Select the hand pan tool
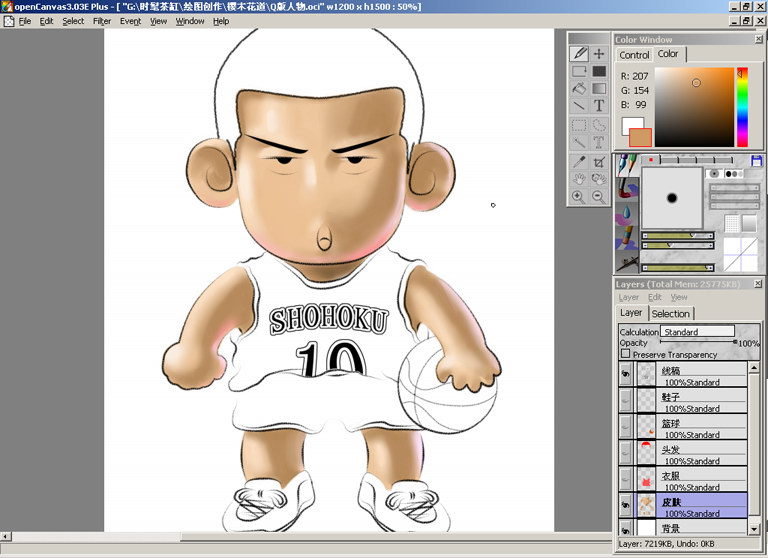 pyautogui.click(x=579, y=179)
